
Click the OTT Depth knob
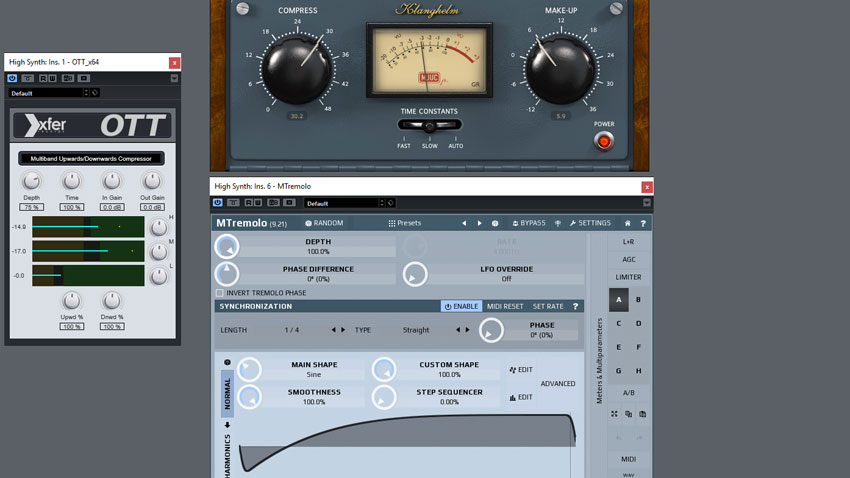[x=31, y=181]
